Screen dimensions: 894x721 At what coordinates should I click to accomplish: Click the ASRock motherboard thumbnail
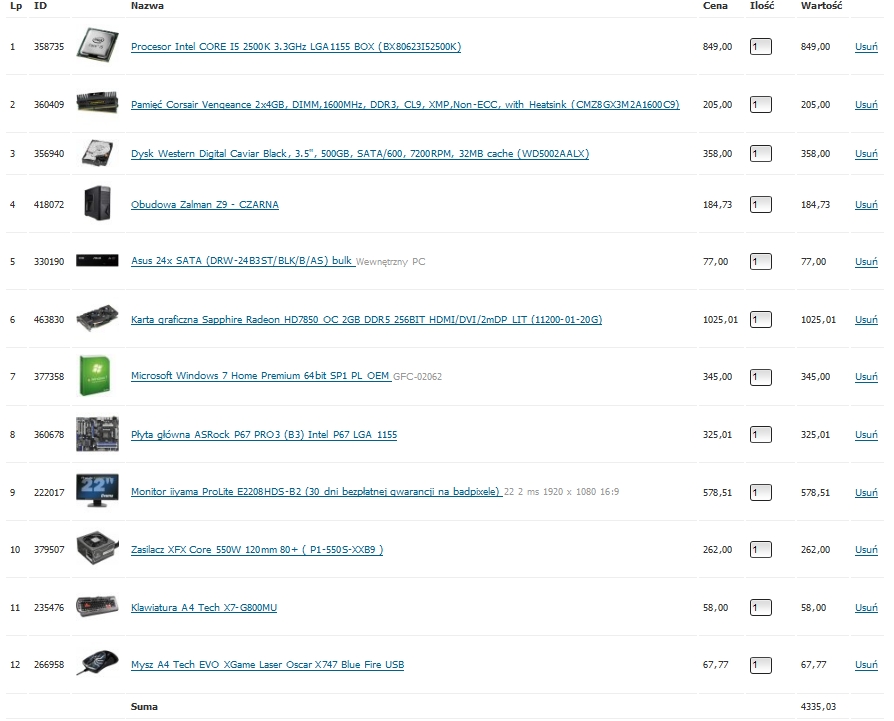coord(97,434)
